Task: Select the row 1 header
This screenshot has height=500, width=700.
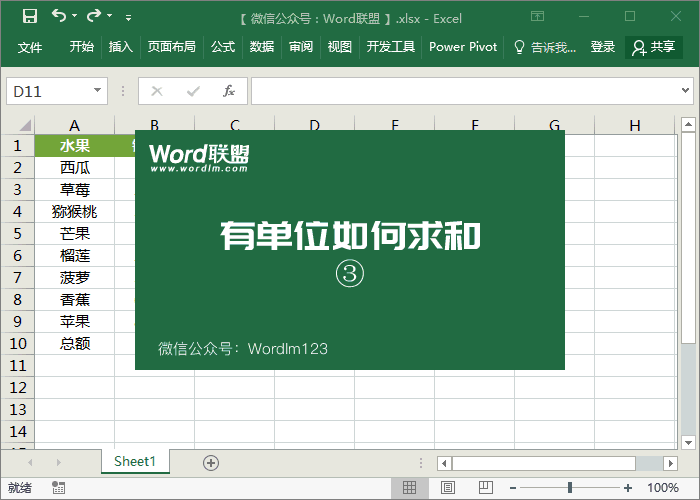Action: pyautogui.click(x=17, y=146)
